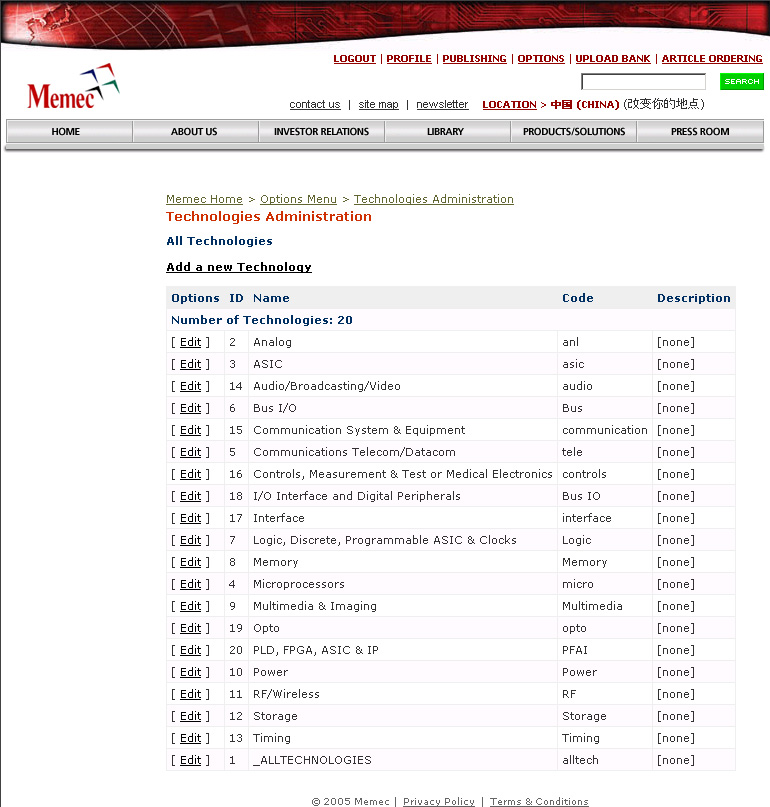Image resolution: width=770 pixels, height=807 pixels.
Task: Open the ABOUT US menu
Action: [x=195, y=131]
